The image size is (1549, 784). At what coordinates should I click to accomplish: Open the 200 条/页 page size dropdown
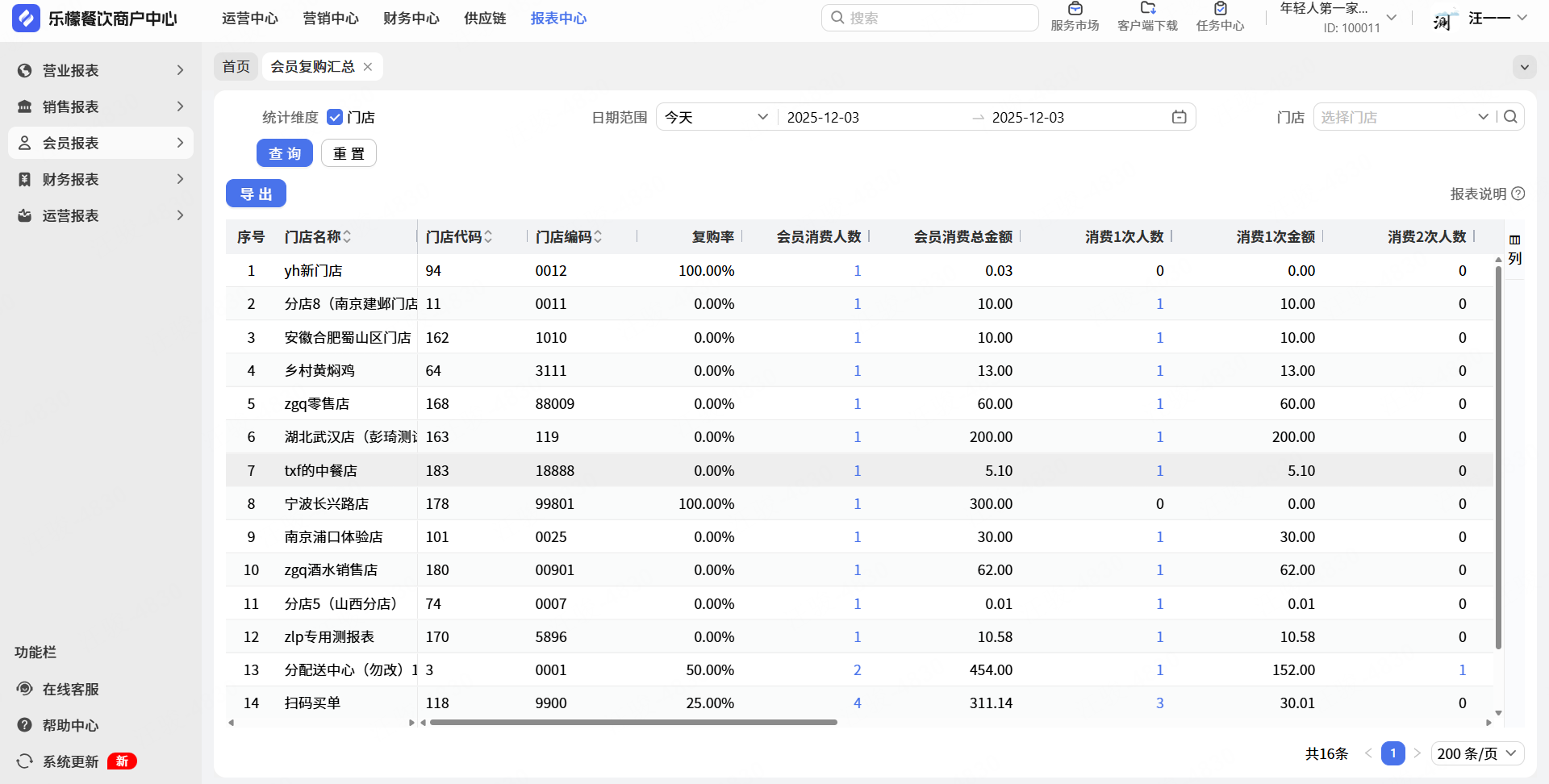(x=1476, y=753)
